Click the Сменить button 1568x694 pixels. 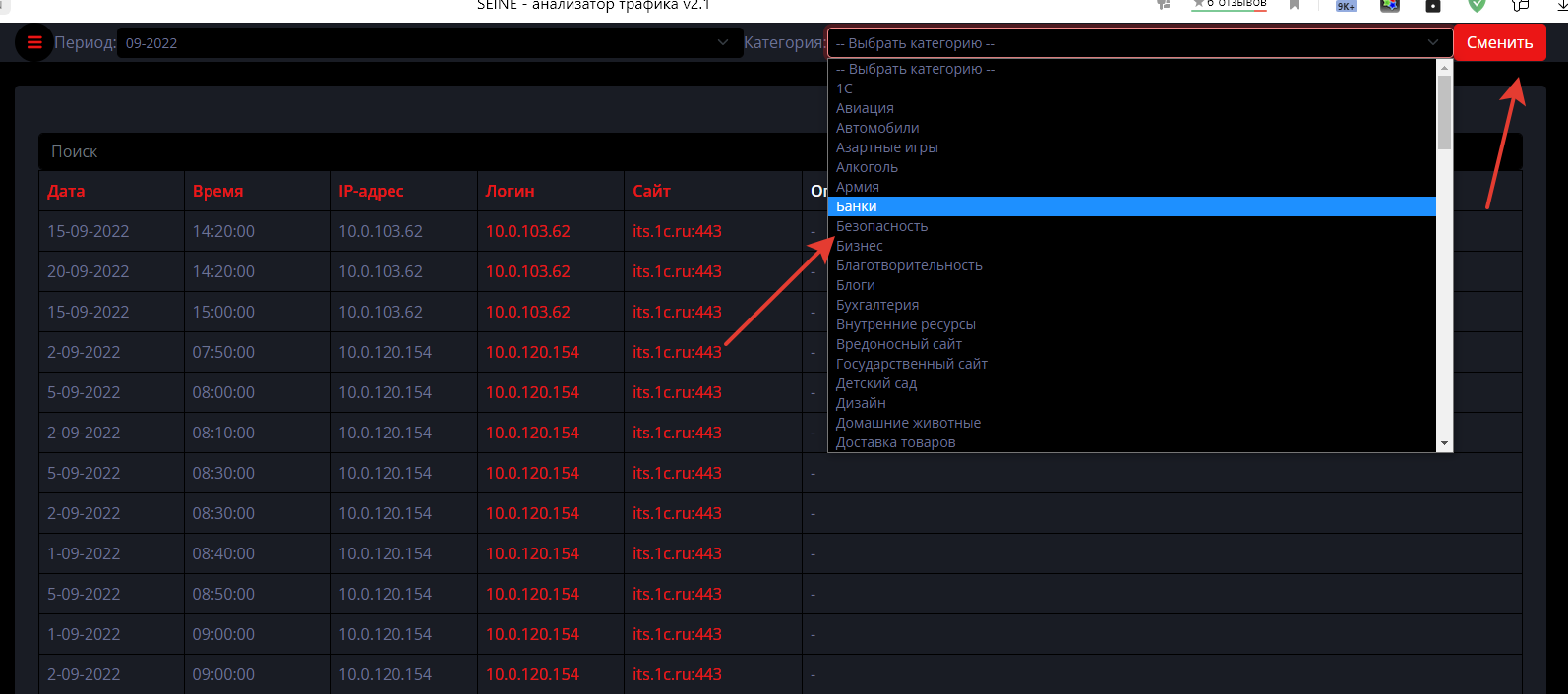(x=1499, y=42)
